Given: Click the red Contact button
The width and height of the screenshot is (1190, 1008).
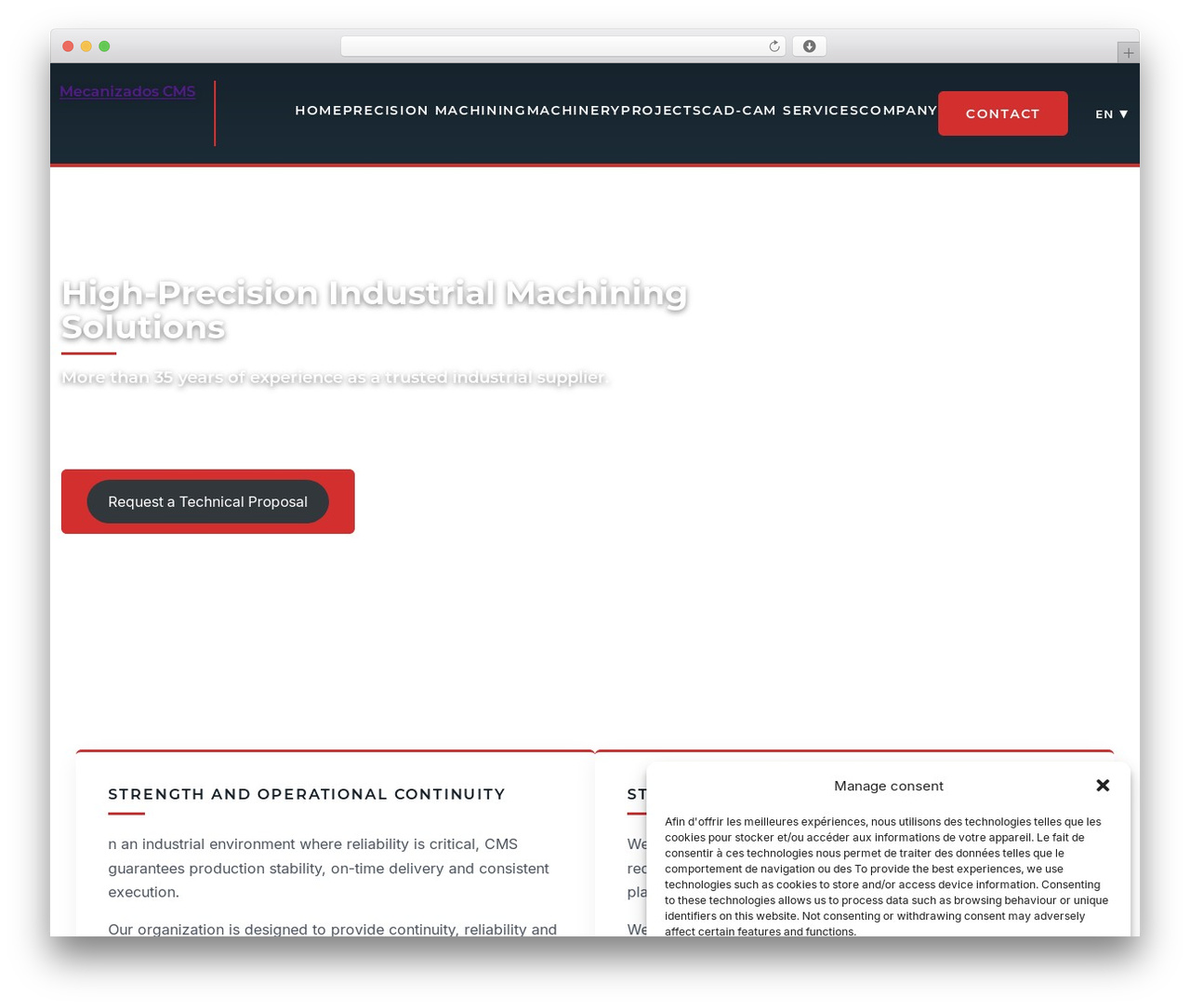Looking at the screenshot, I should coord(1002,113).
